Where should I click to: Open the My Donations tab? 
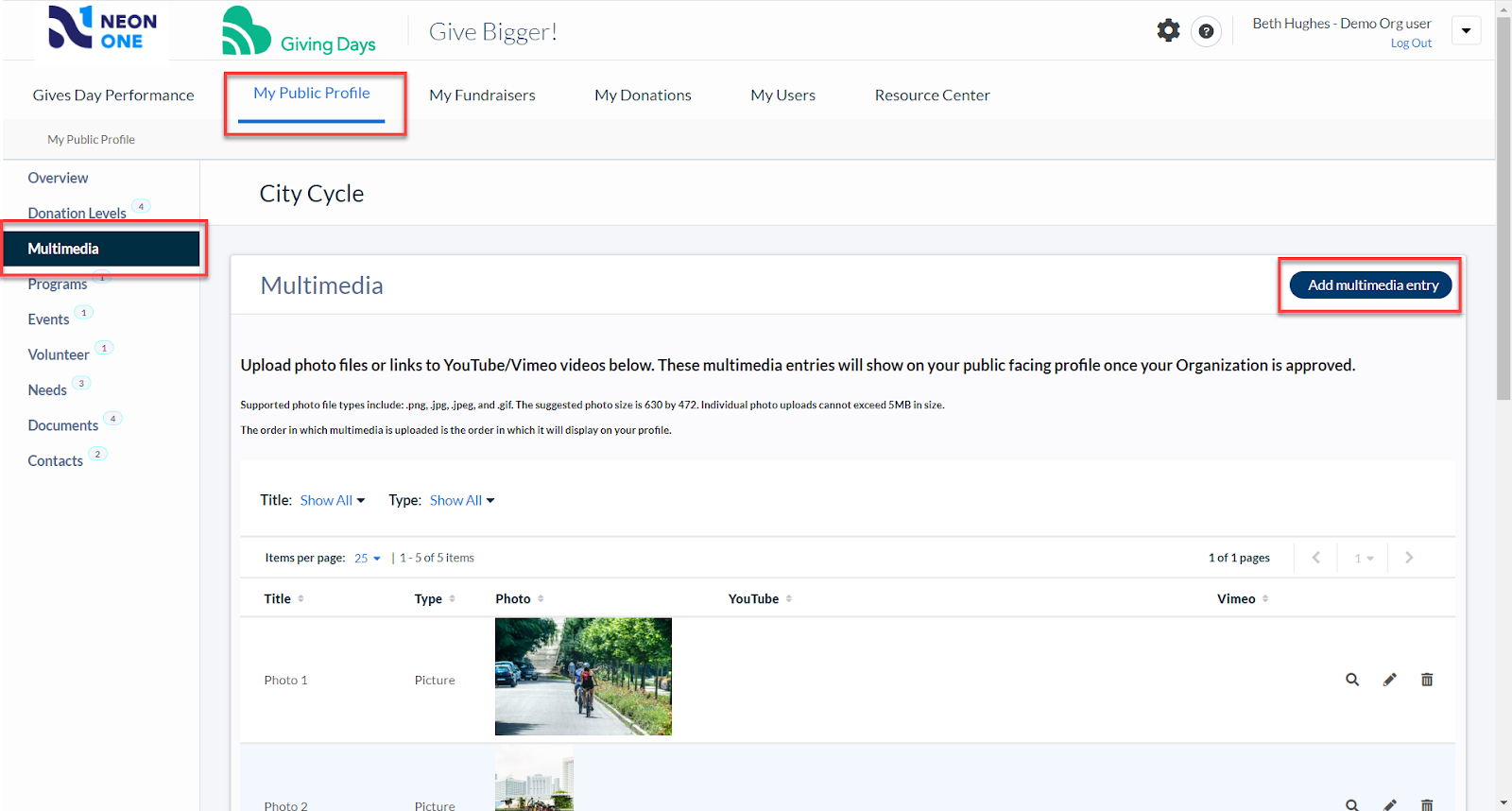(x=643, y=95)
